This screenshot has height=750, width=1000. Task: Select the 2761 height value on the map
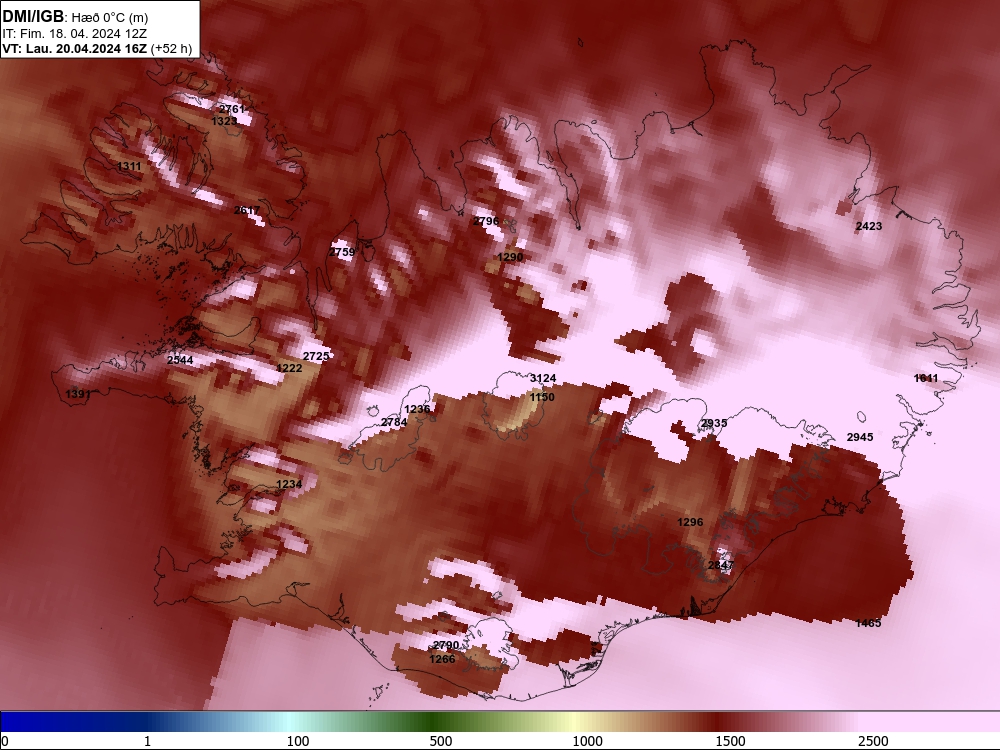point(232,109)
